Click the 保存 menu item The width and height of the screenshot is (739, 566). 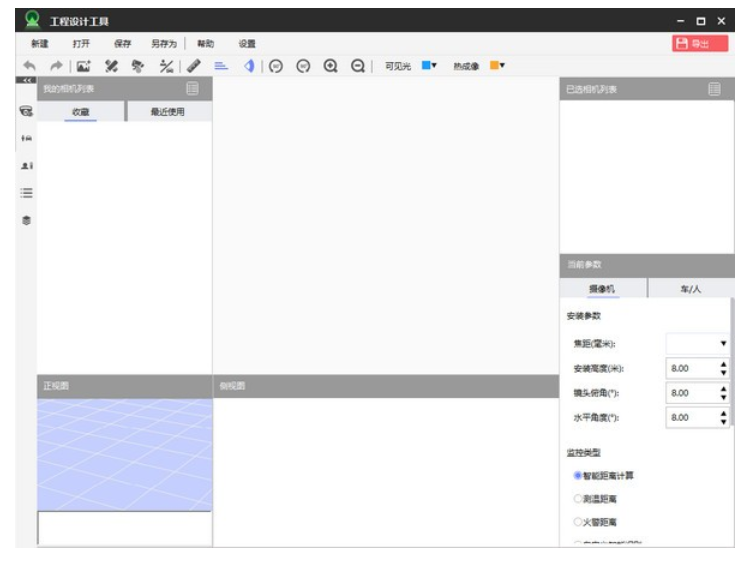[x=123, y=44]
